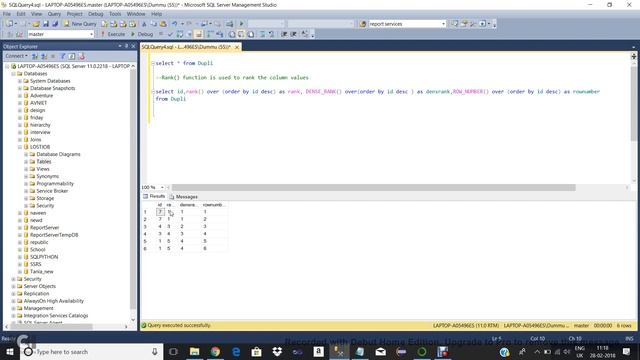640x360 pixels.
Task: Select the School database
Action: click(x=38, y=250)
